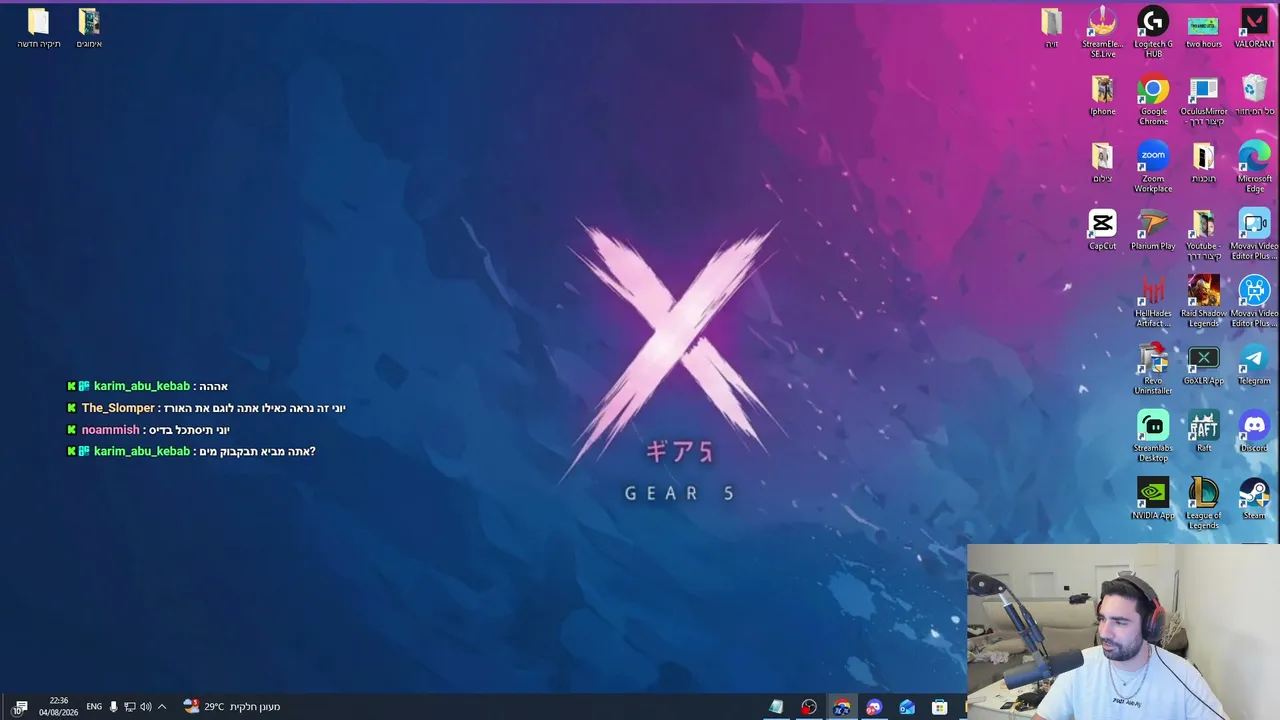Click noammish chat username
This screenshot has height=720, width=1280.
pos(110,430)
